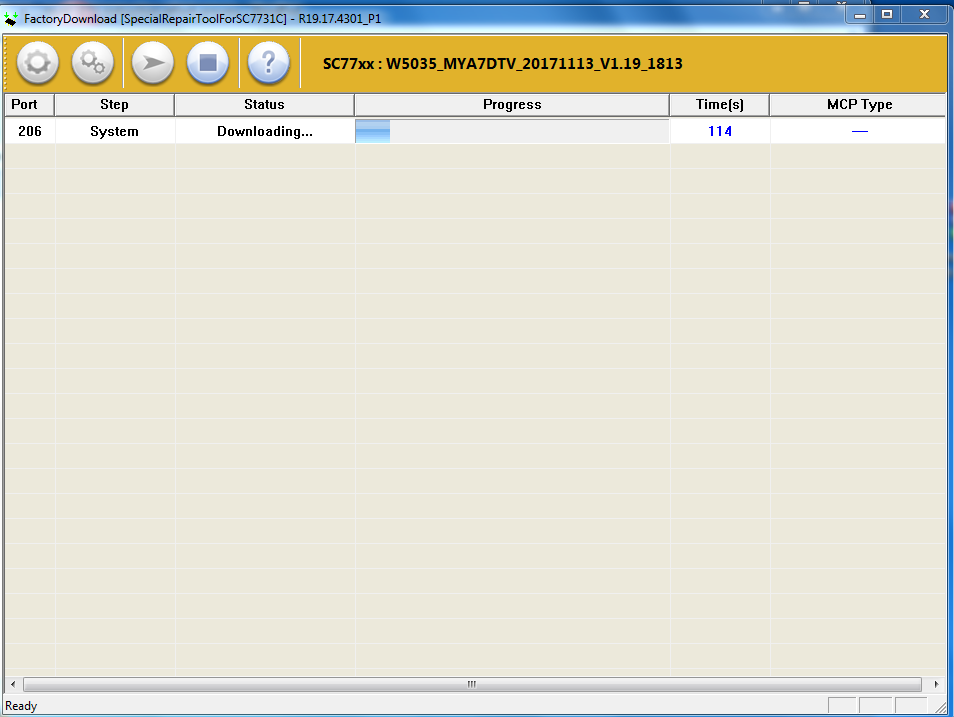Click port number 206 cell

[30, 131]
